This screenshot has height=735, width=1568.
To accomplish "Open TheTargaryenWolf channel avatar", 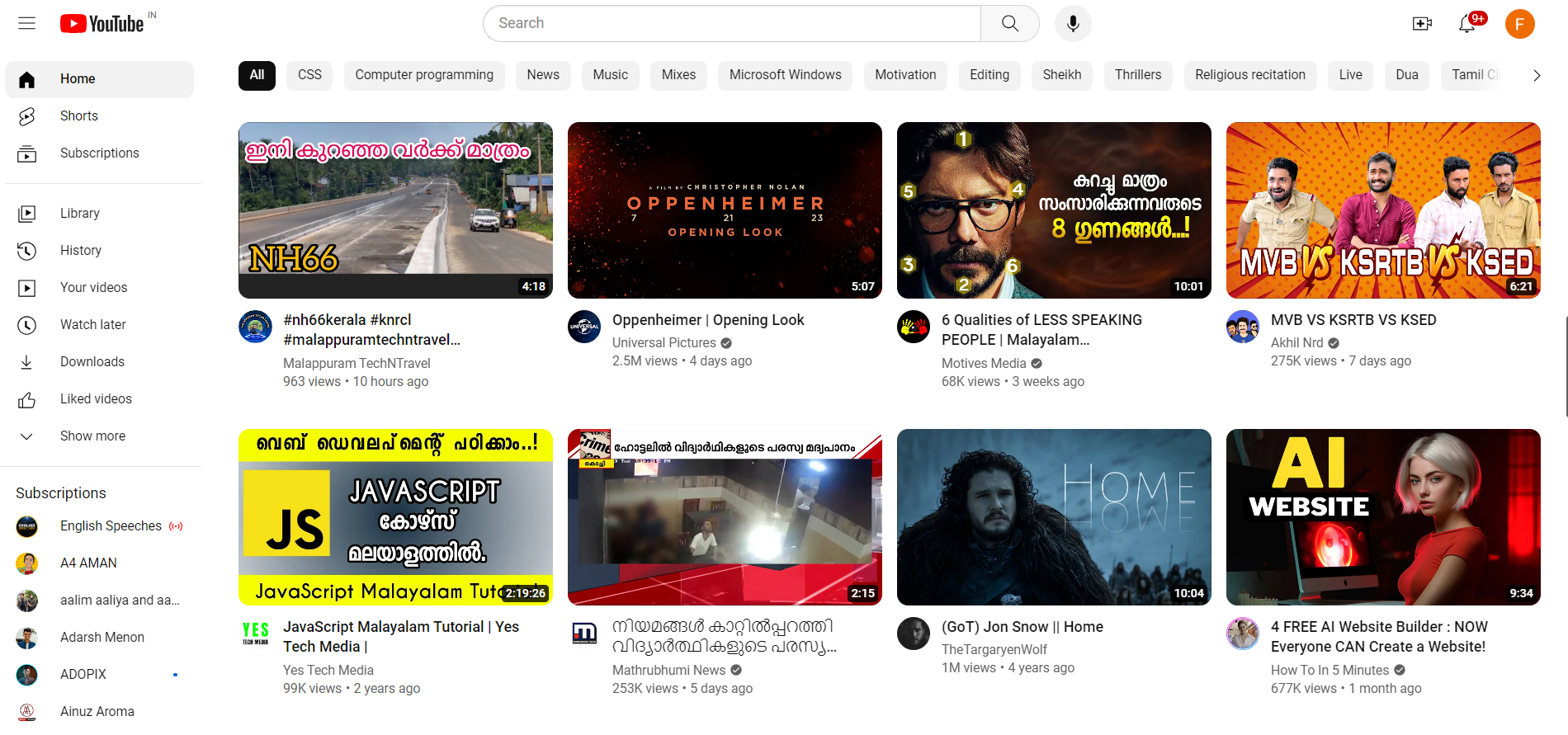I will [x=914, y=634].
